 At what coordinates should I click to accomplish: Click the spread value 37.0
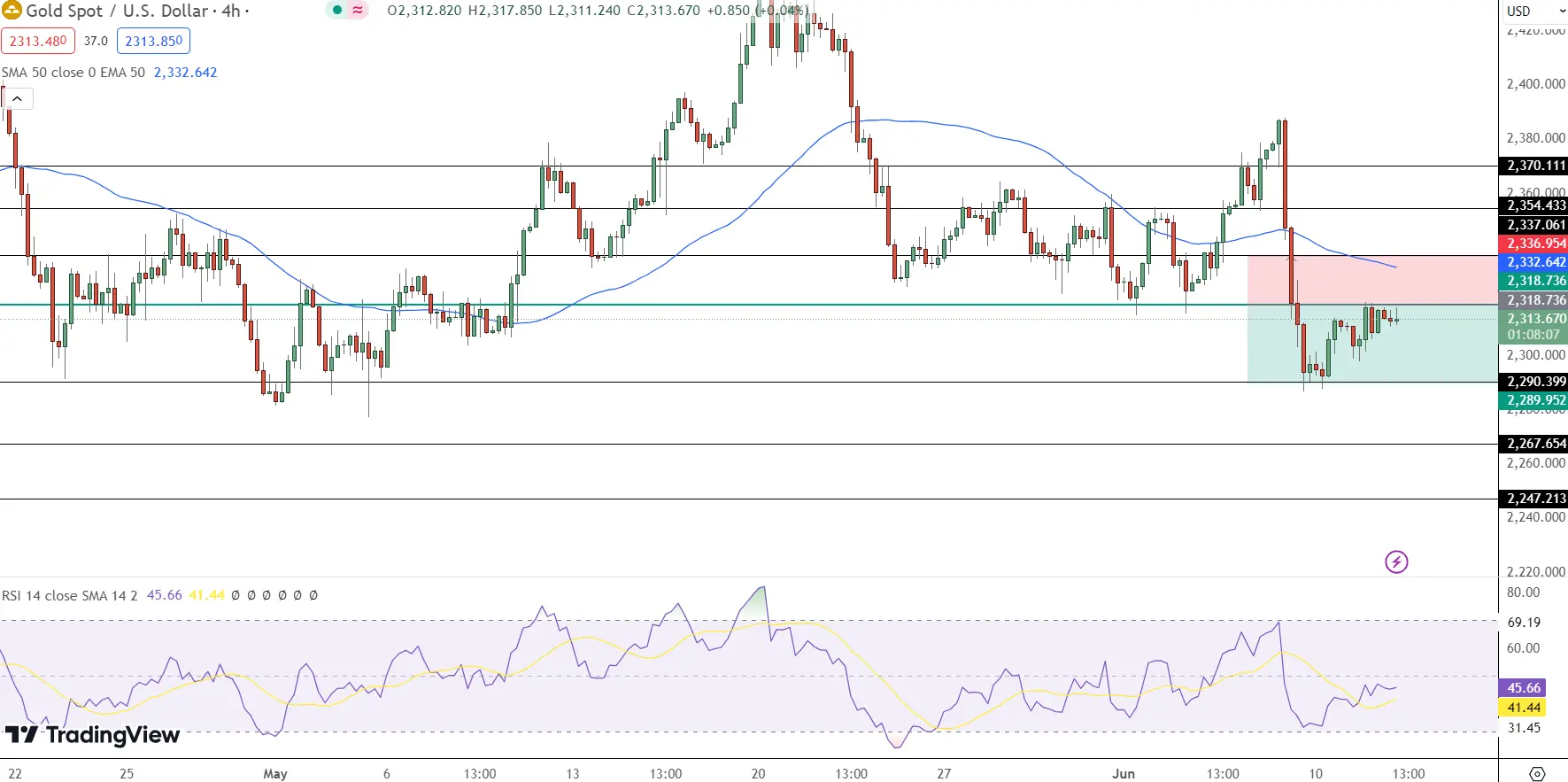pyautogui.click(x=96, y=41)
